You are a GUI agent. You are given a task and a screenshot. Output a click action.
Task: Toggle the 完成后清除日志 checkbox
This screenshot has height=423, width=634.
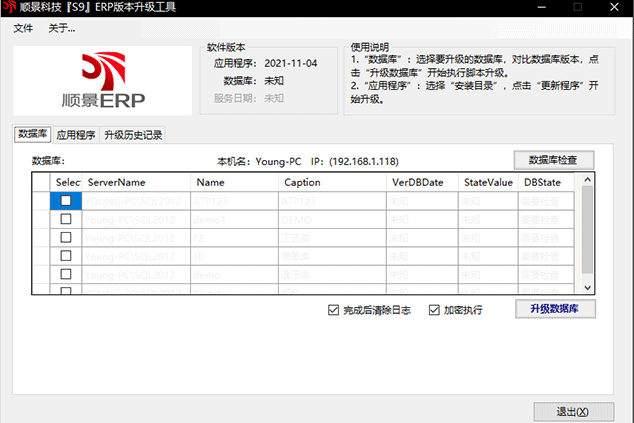point(334,310)
